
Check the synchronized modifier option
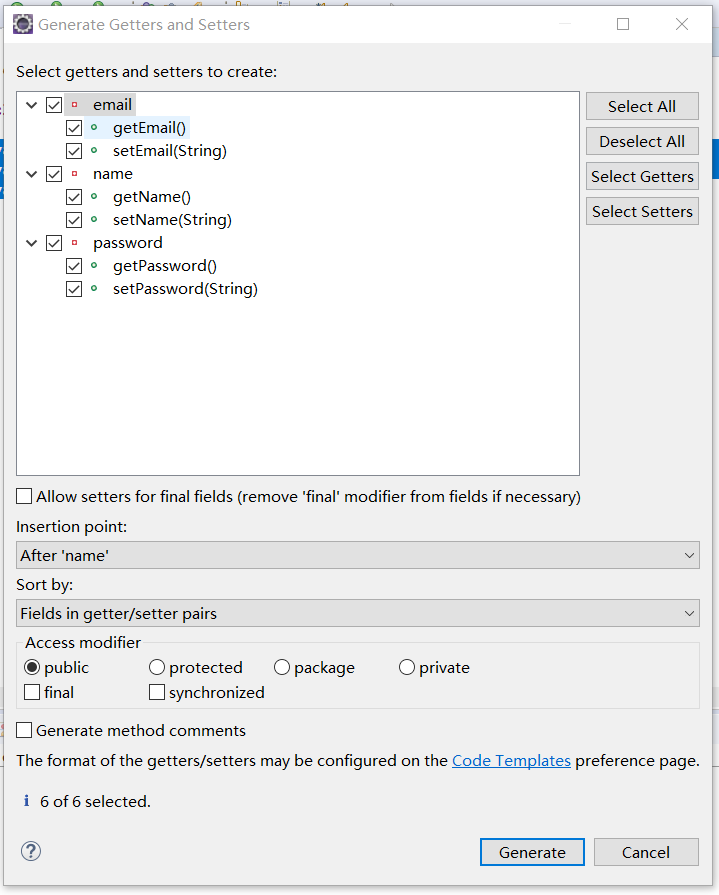157,692
